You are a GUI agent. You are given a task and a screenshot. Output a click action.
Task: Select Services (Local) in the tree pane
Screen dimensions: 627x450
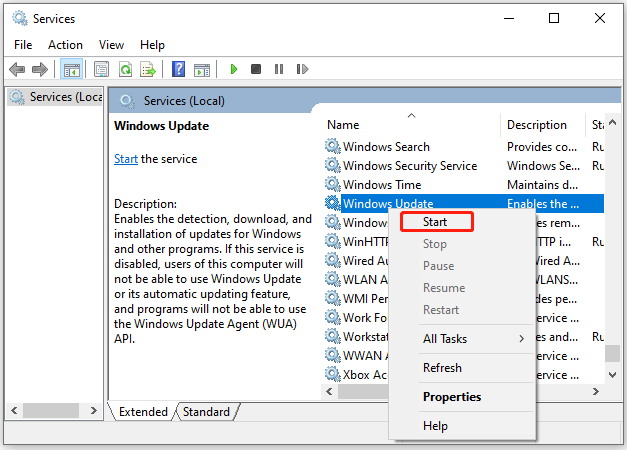(56, 97)
